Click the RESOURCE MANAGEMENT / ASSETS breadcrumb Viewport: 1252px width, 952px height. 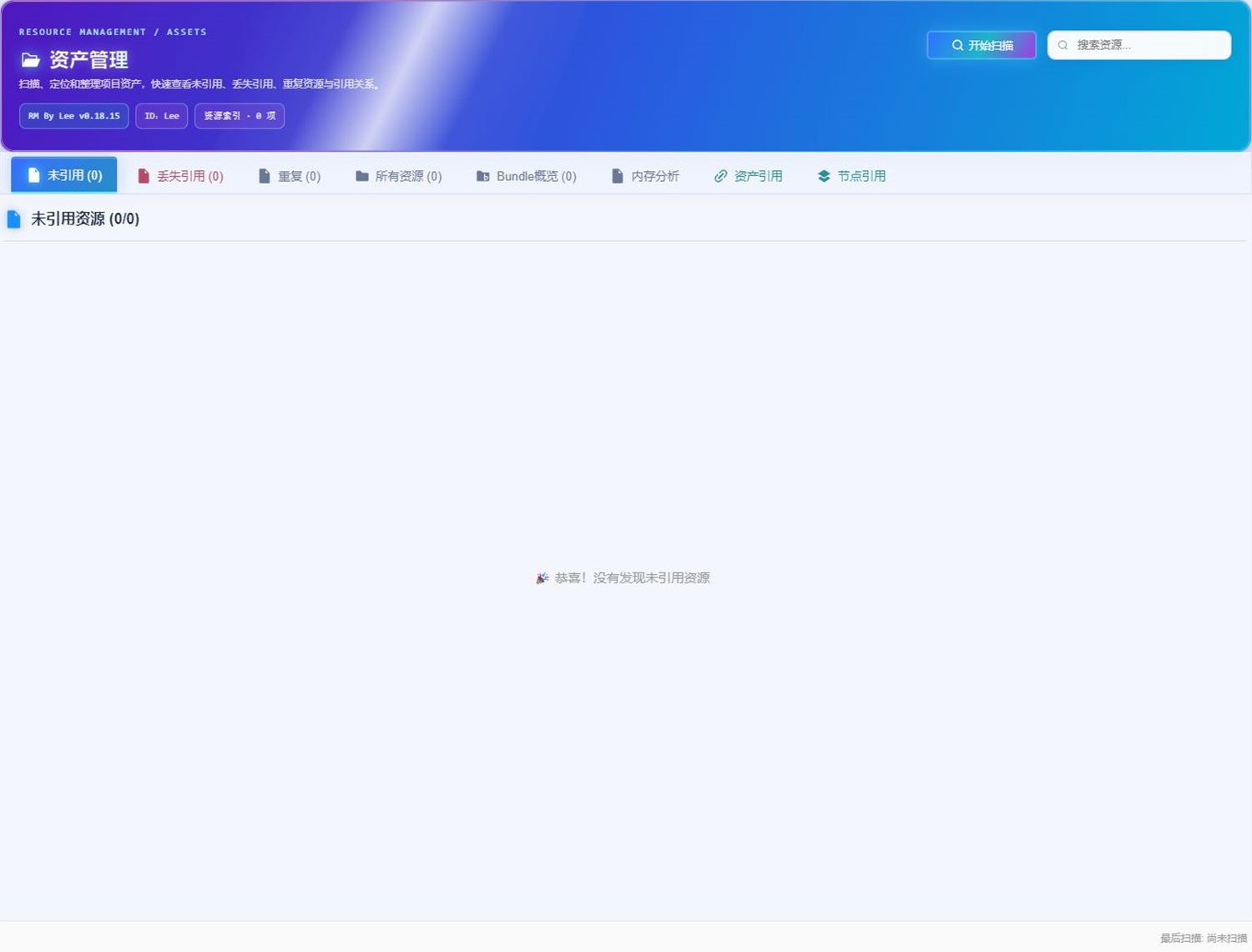click(113, 32)
